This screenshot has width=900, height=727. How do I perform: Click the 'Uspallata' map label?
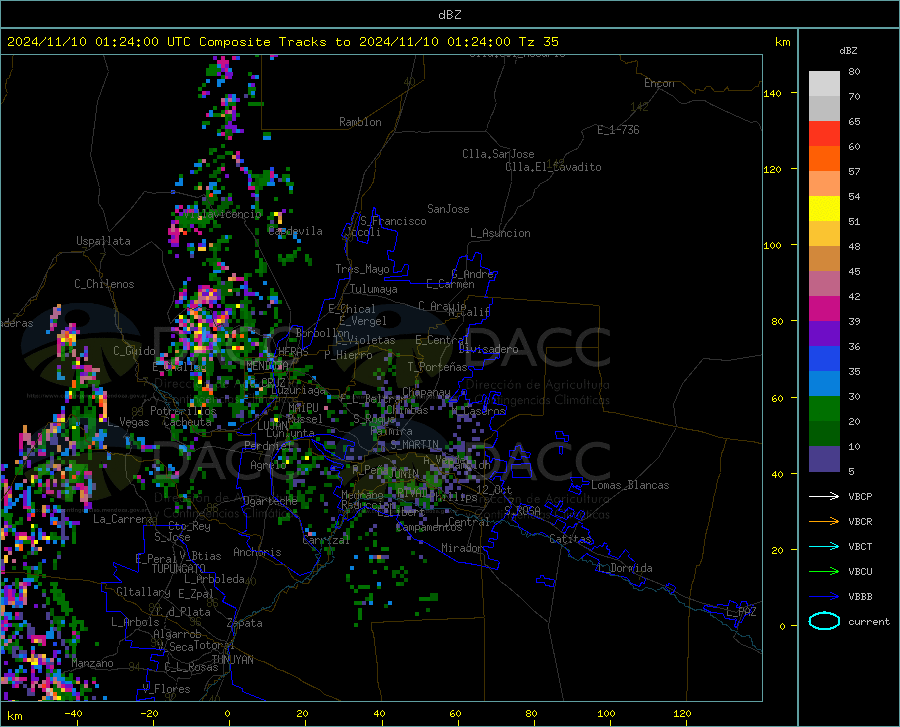103,241
